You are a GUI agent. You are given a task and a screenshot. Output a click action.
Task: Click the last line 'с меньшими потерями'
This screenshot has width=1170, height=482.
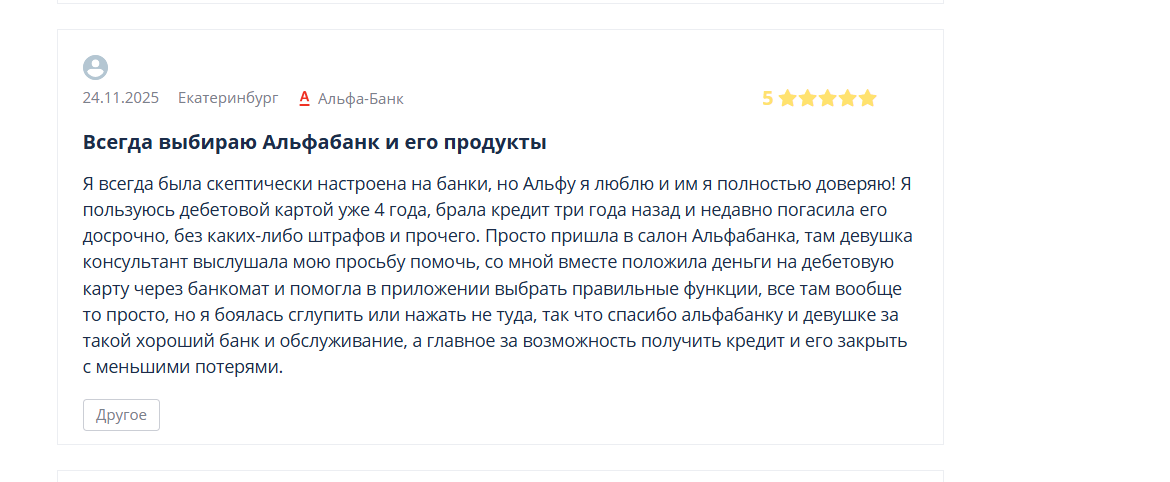click(183, 367)
